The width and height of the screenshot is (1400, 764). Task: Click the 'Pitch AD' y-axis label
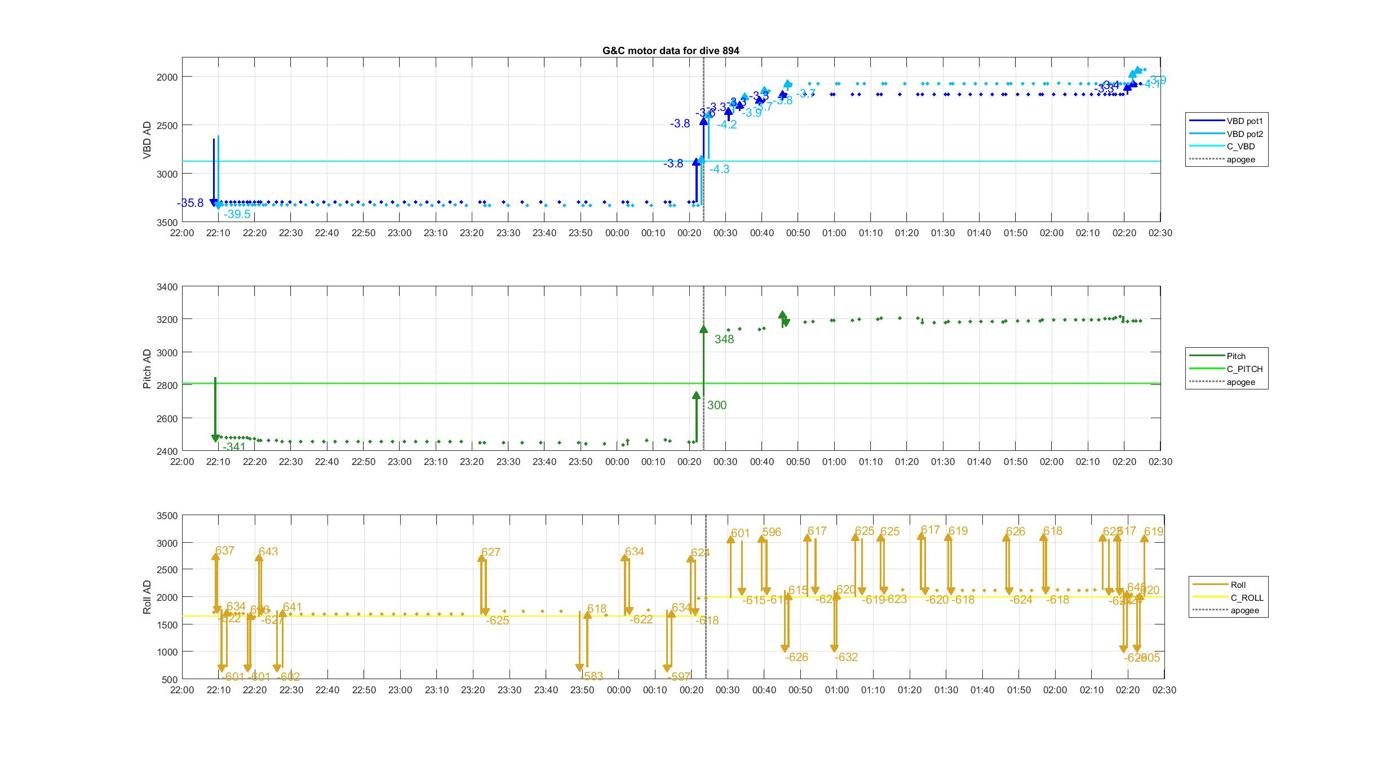click(x=148, y=369)
